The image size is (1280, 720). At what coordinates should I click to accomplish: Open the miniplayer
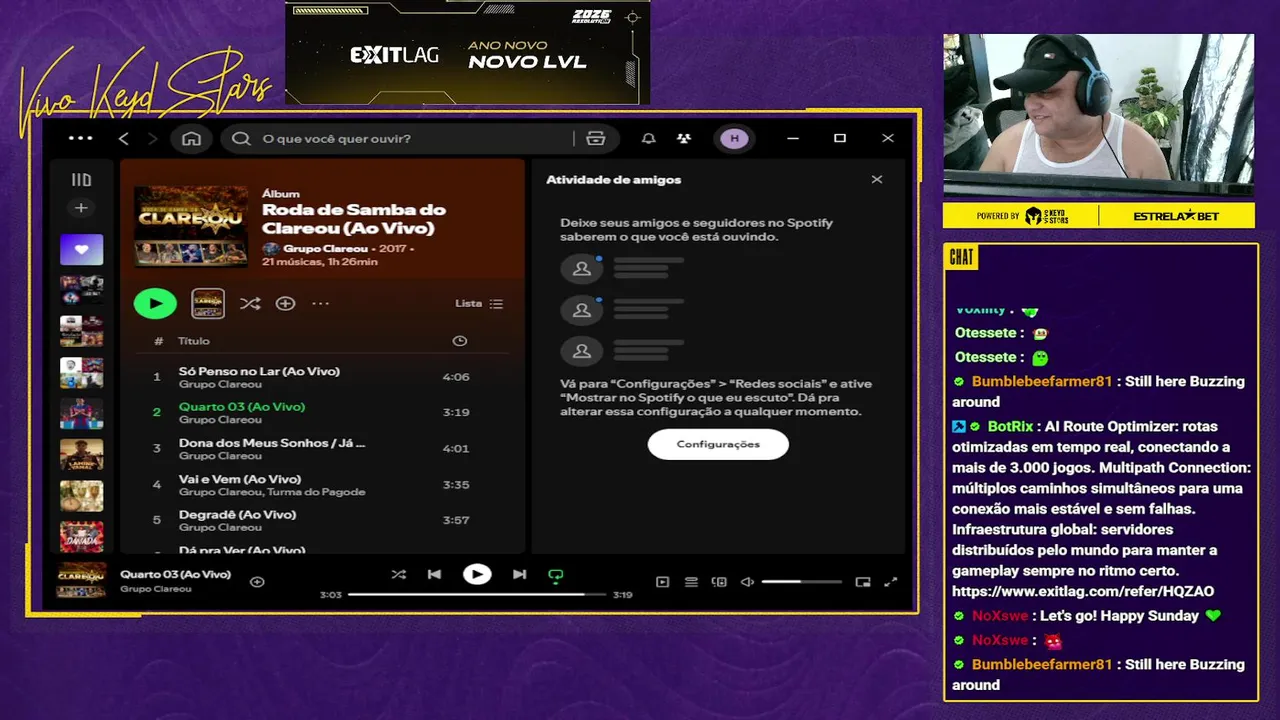(863, 582)
